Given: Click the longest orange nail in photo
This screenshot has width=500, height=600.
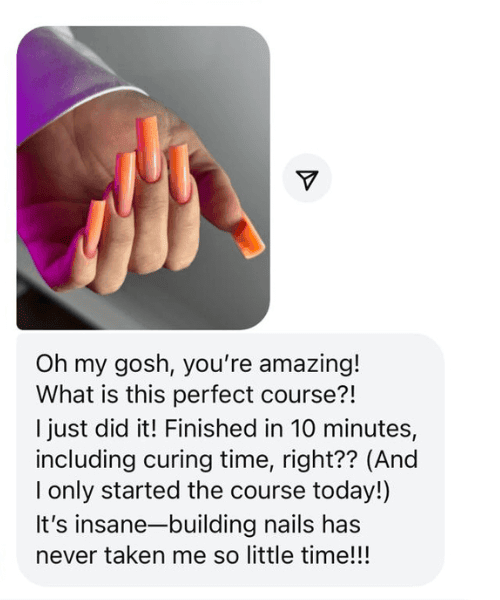Looking at the screenshot, I should click(148, 148).
